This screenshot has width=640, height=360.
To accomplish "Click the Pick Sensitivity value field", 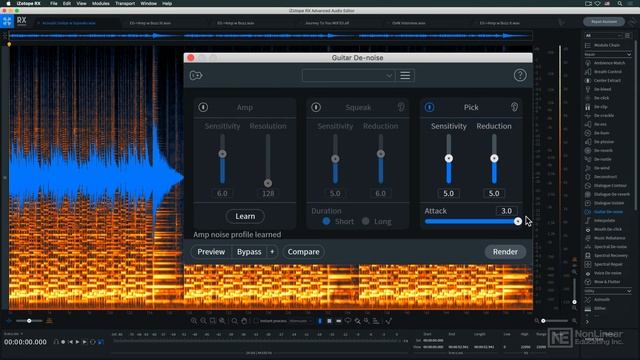I will click(449, 193).
